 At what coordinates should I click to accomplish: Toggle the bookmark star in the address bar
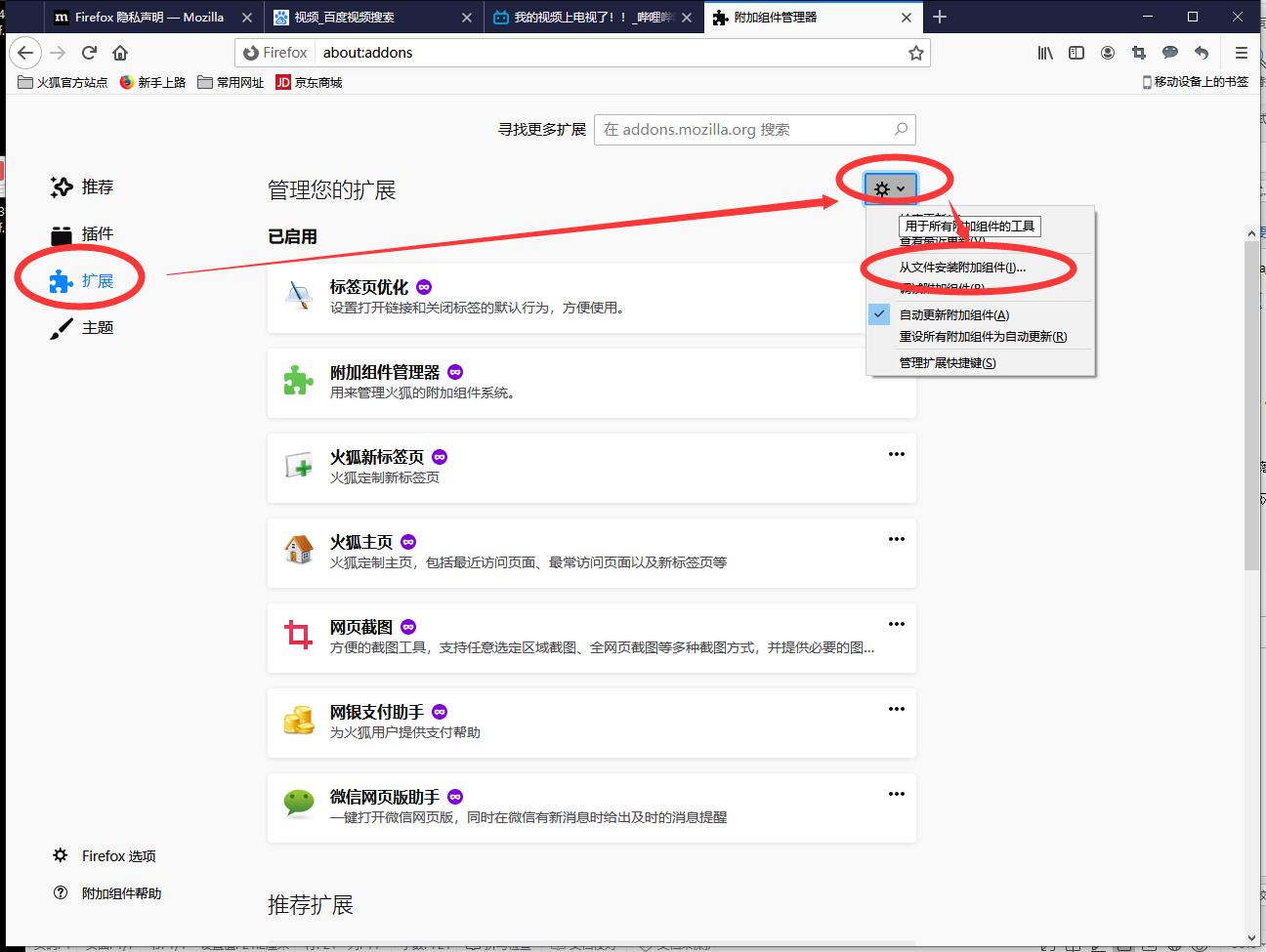pyautogui.click(x=915, y=53)
